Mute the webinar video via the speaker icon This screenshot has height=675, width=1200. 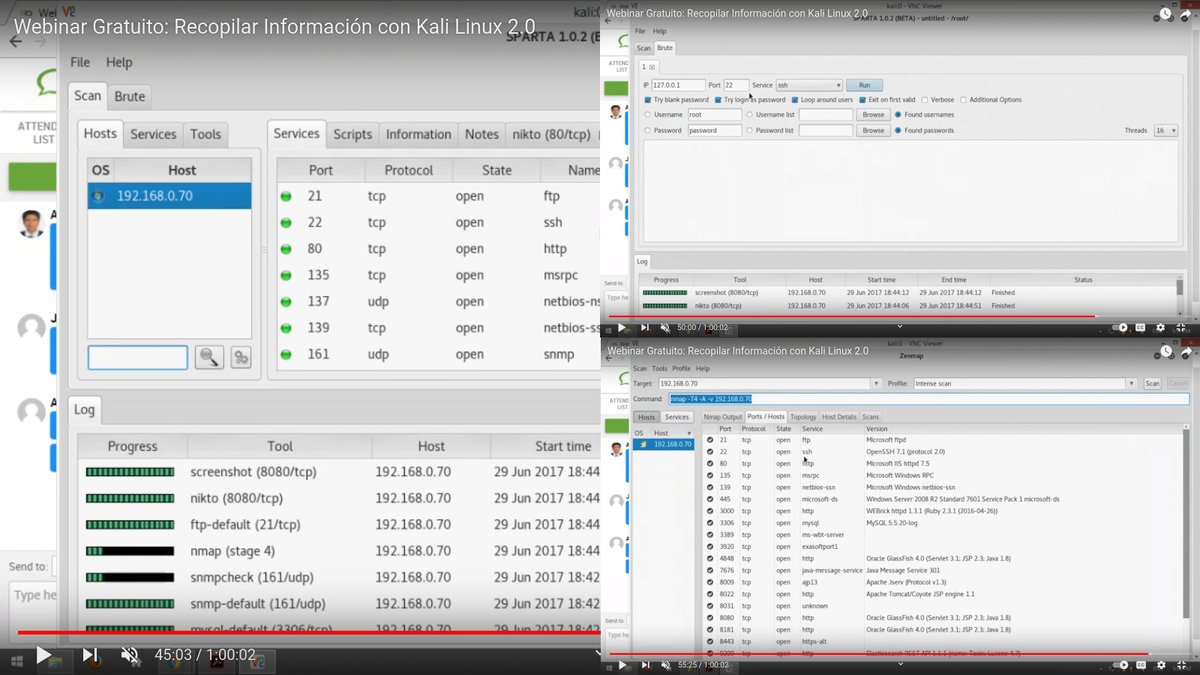(129, 655)
